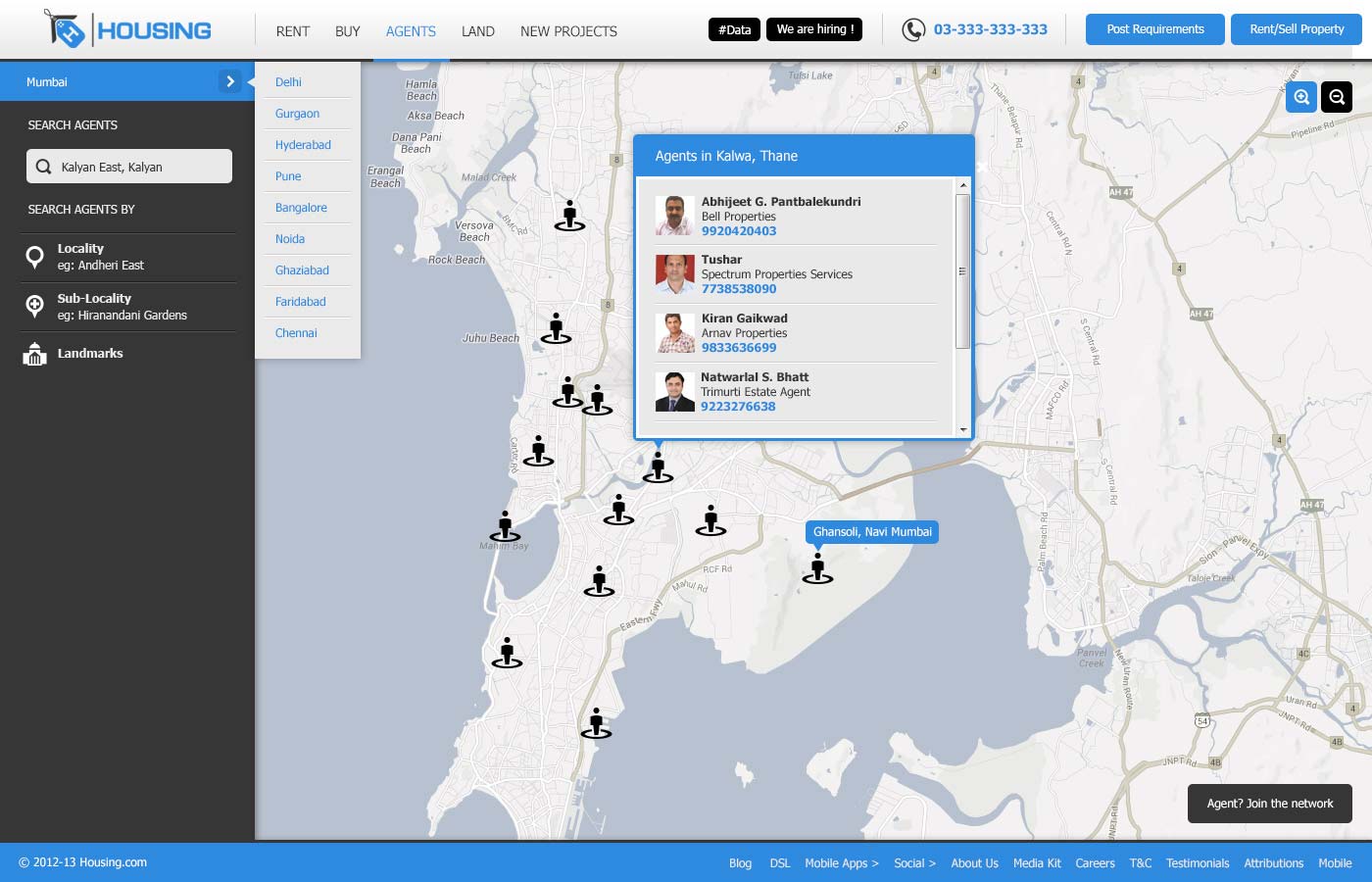The image size is (1372, 882).
Task: Click agent marker under Ghansoli, Navi Mumbai label
Action: (x=817, y=568)
